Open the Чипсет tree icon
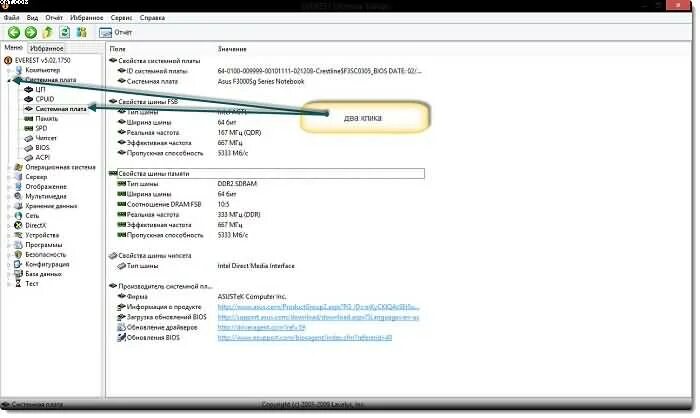Image resolution: width=700 pixels, height=418 pixels. (x=29, y=138)
